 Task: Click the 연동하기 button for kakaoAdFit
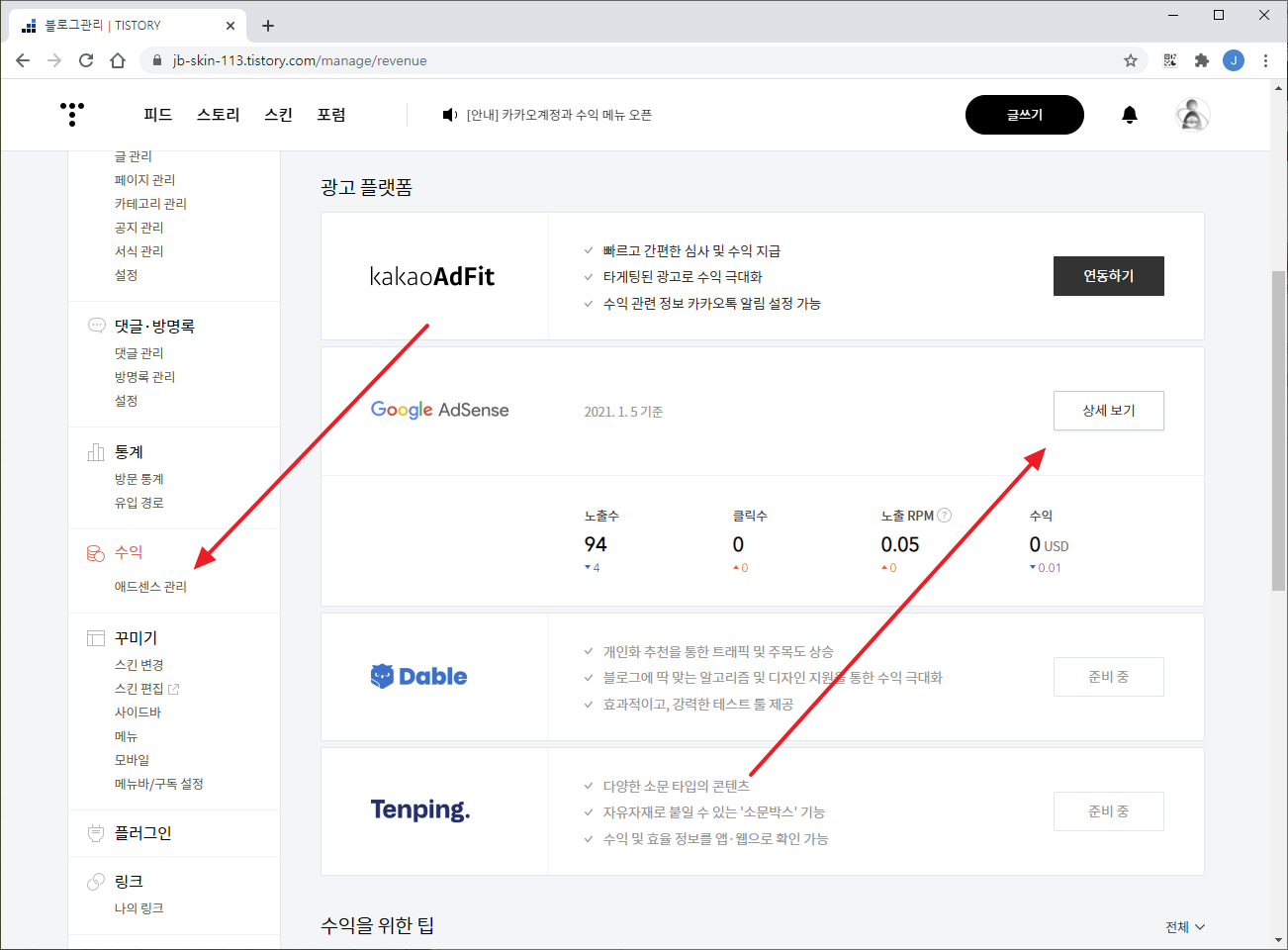(x=1109, y=276)
